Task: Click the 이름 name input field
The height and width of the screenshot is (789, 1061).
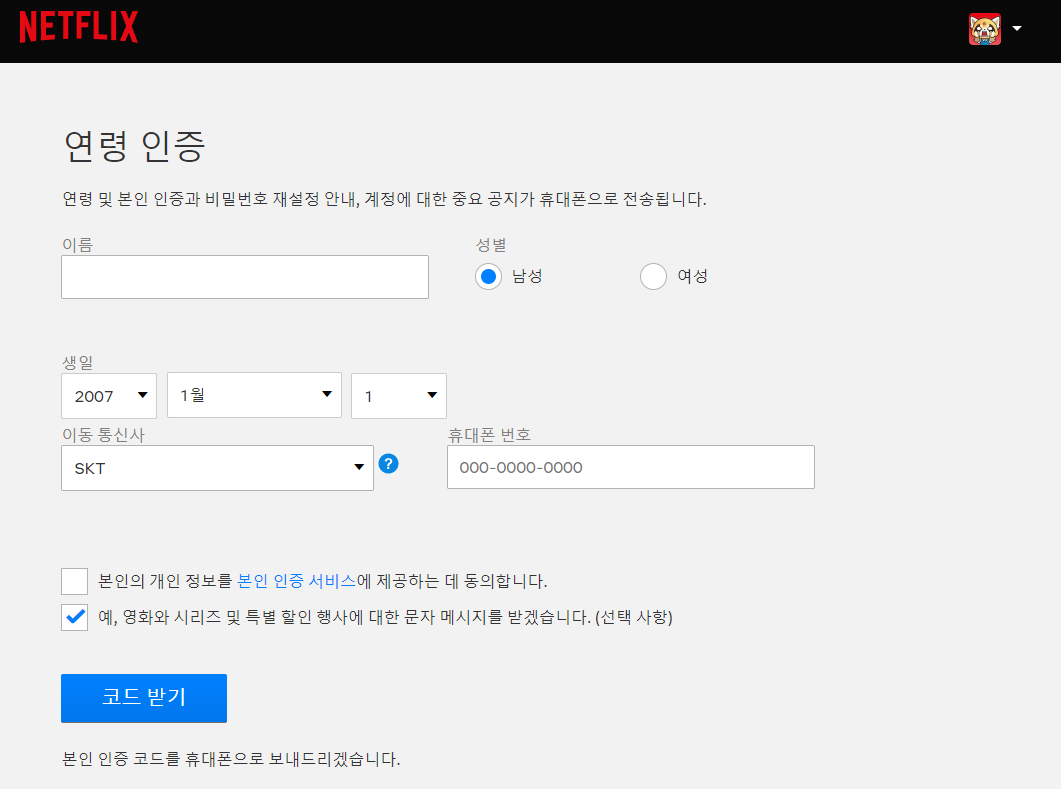Action: pyautogui.click(x=244, y=277)
